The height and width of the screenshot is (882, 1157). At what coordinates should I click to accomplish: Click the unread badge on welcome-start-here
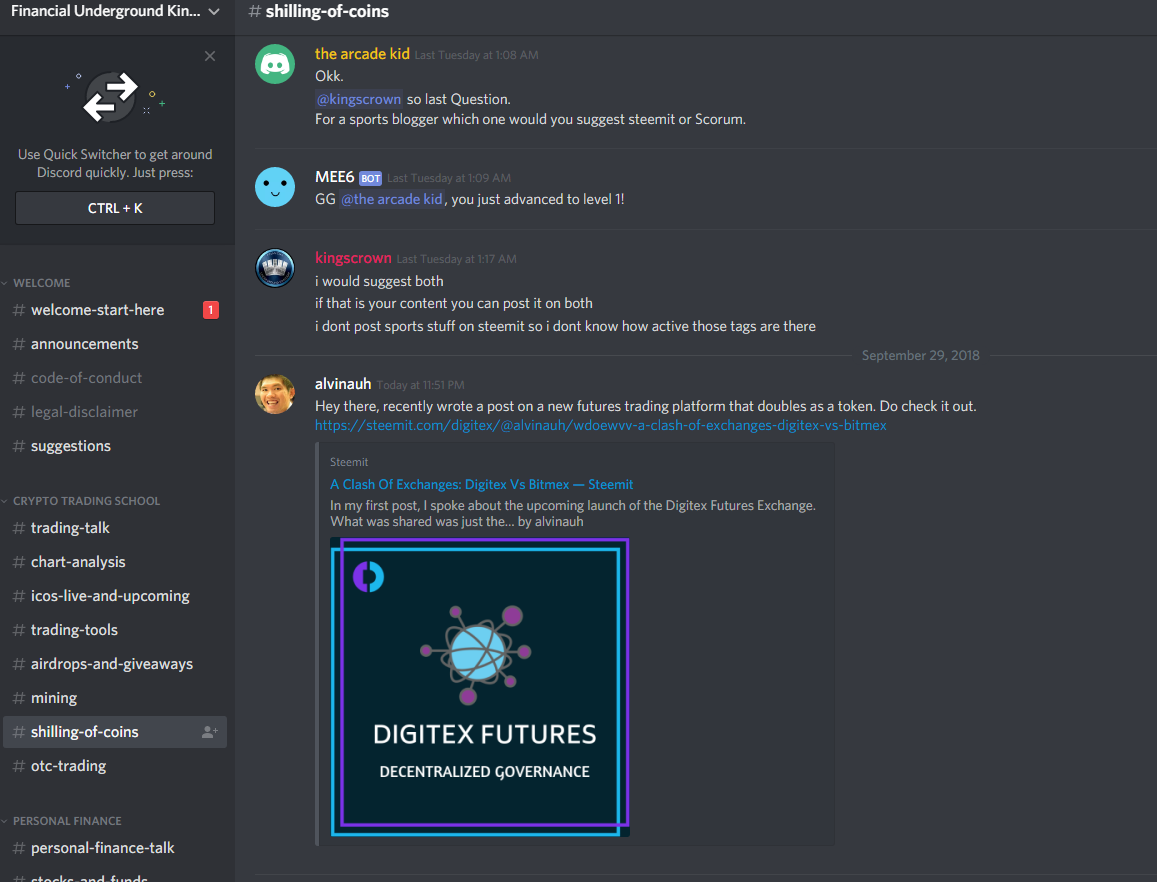click(210, 310)
